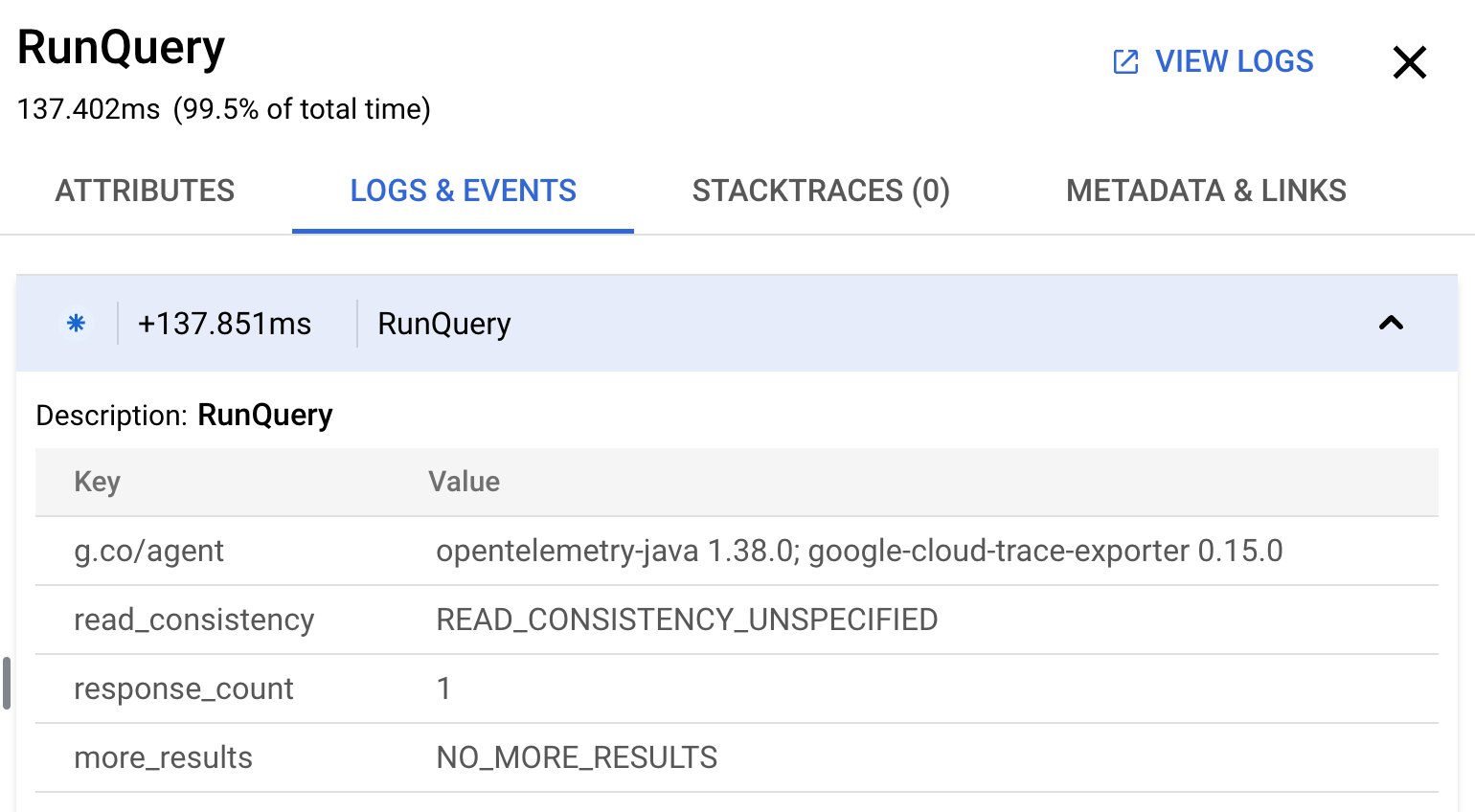Click the blue asterisk event icon
This screenshot has height=812, width=1475.
(x=76, y=323)
